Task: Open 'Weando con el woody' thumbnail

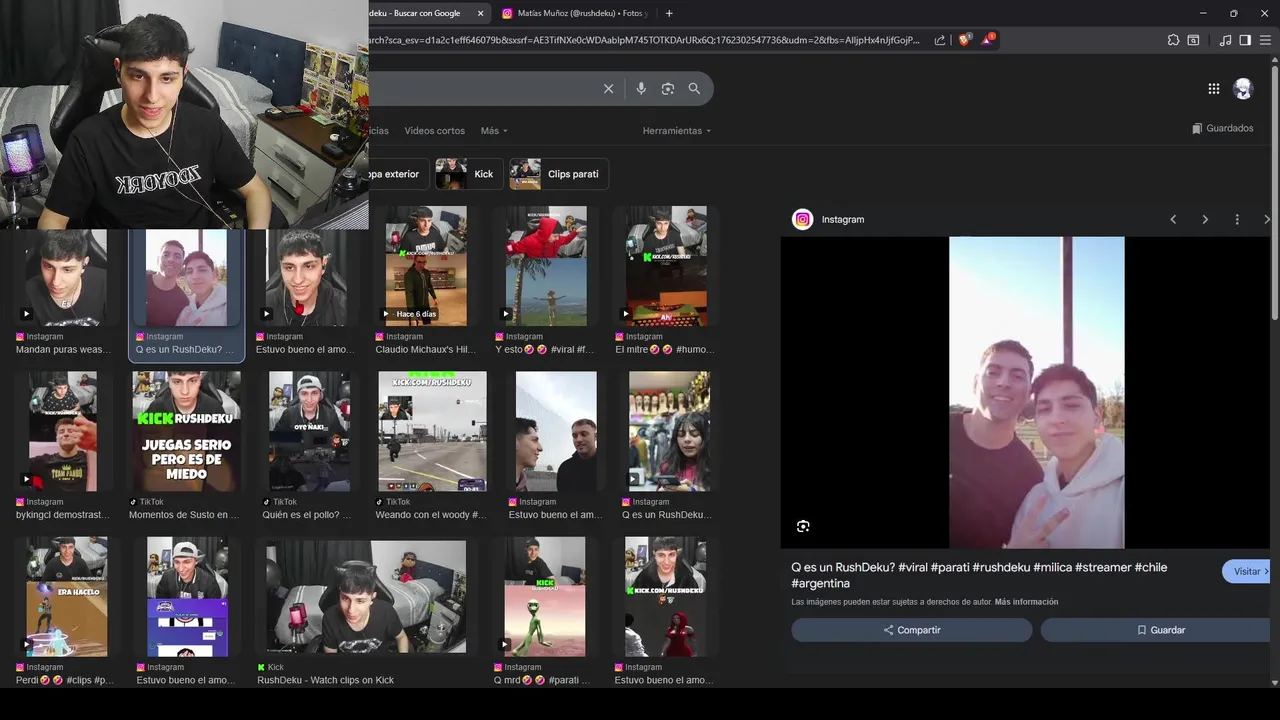Action: tap(432, 431)
